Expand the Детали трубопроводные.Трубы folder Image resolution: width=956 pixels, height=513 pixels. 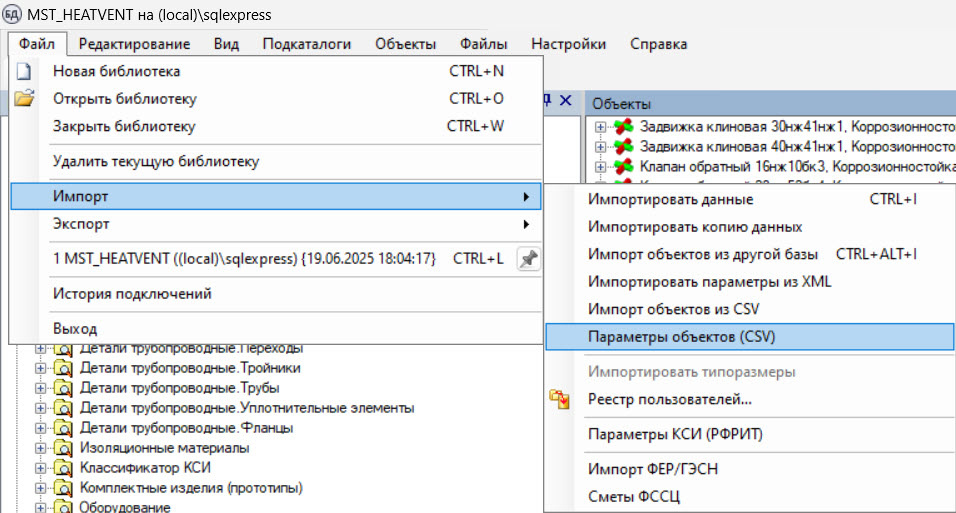(40, 388)
